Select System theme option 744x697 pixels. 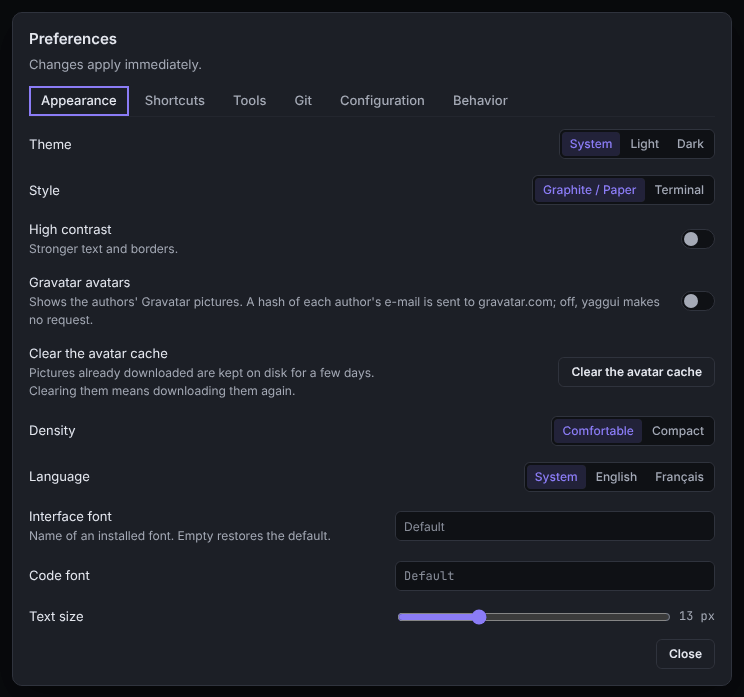point(591,144)
